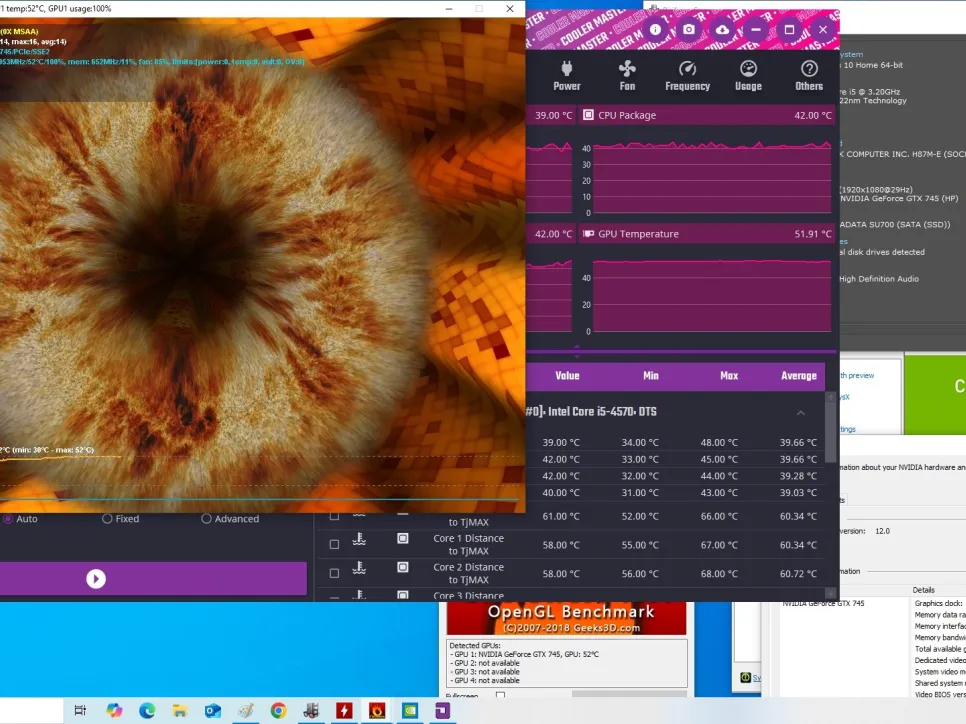
Task: Click the thermometer icon for Core 1 Distance
Action: coord(359,539)
